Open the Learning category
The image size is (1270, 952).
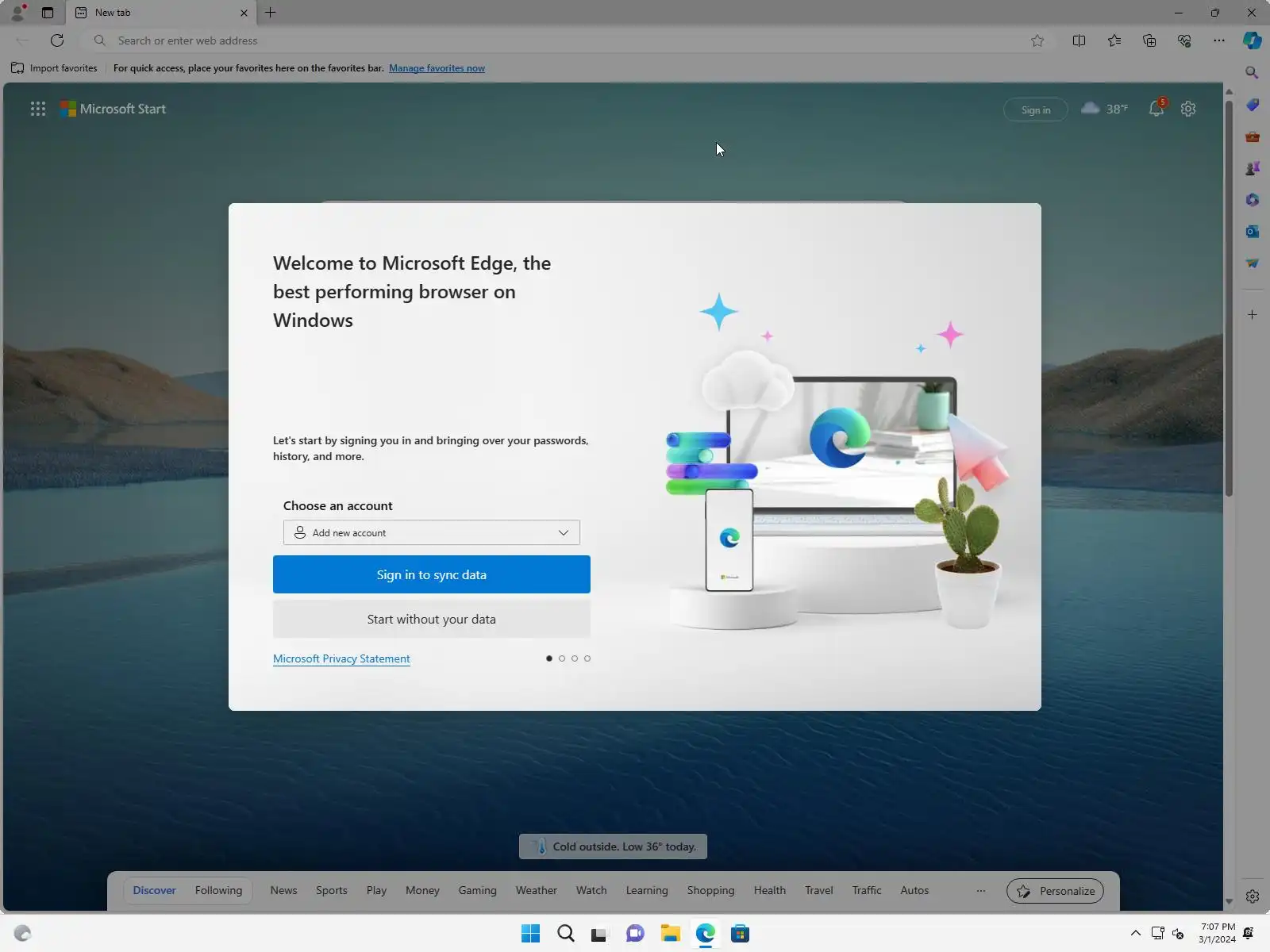point(647,891)
